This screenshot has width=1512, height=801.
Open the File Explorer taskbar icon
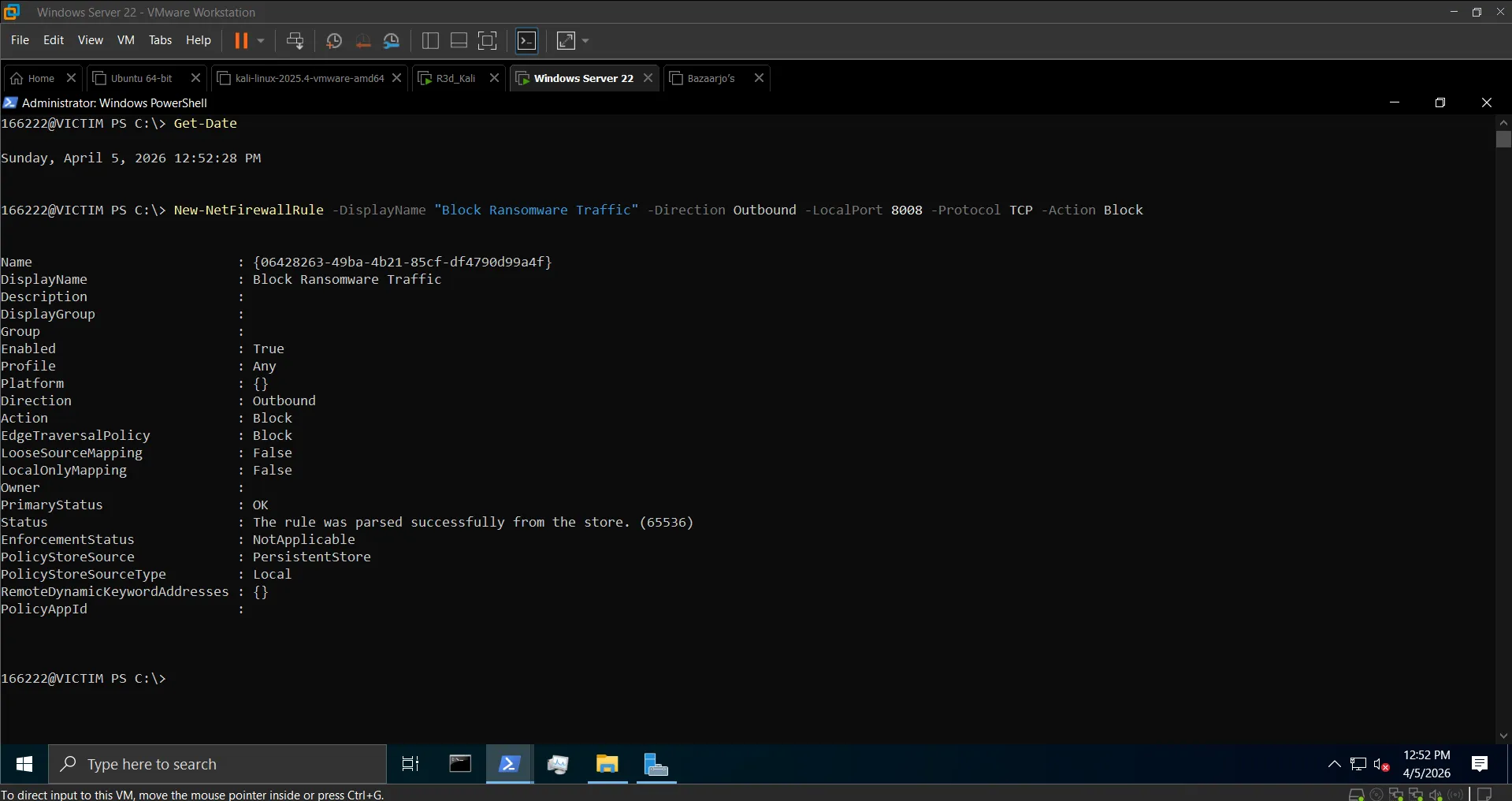coord(607,764)
